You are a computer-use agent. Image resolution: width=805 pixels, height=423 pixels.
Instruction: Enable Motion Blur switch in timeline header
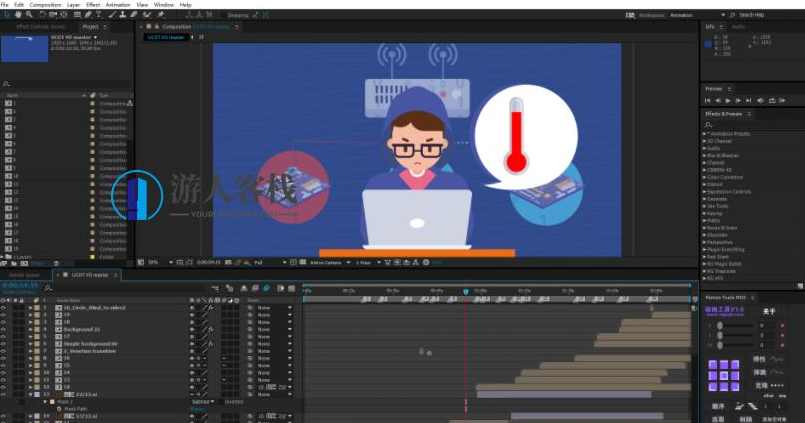[x=254, y=289]
